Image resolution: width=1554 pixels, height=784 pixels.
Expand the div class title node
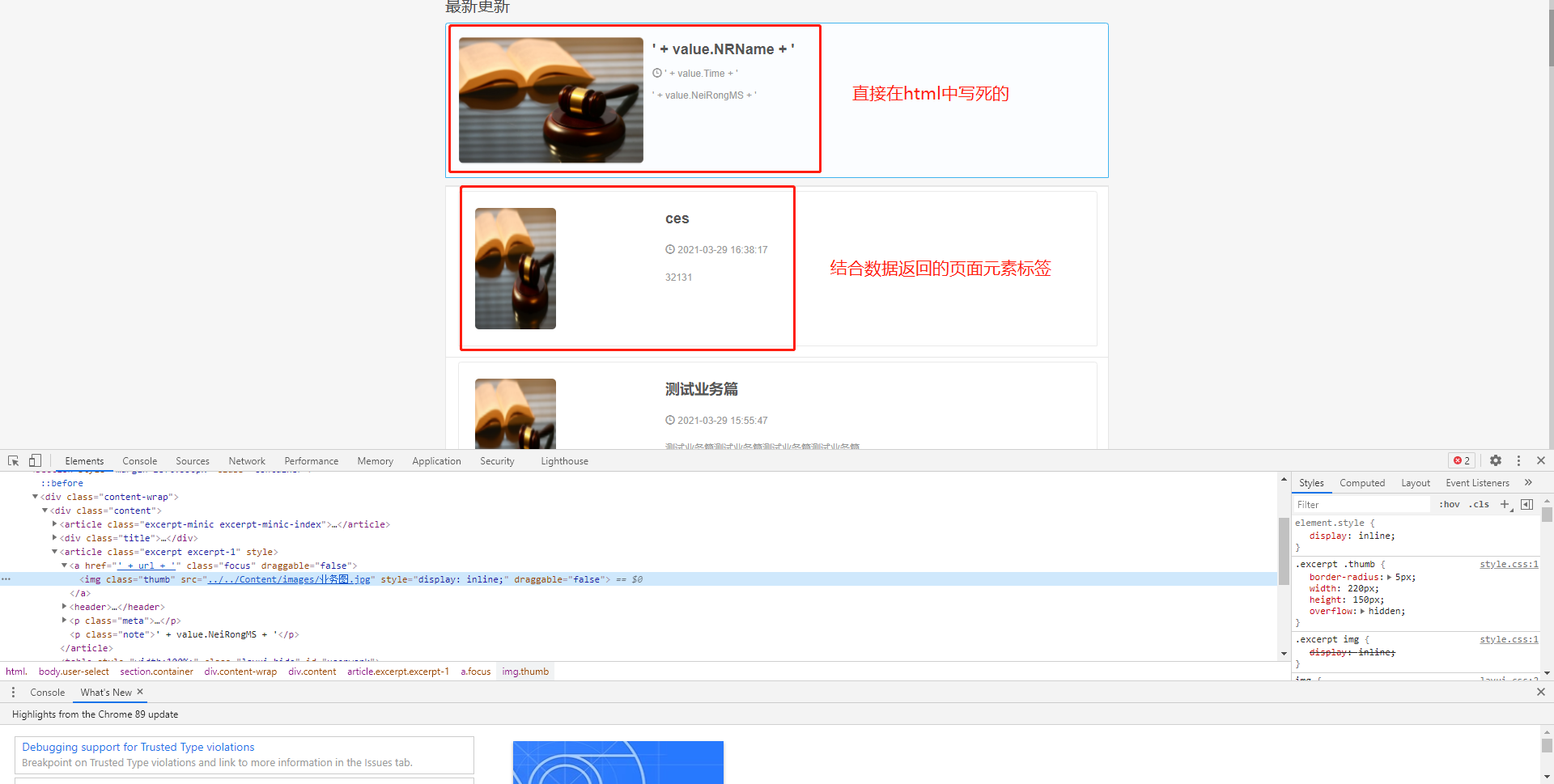pos(54,538)
